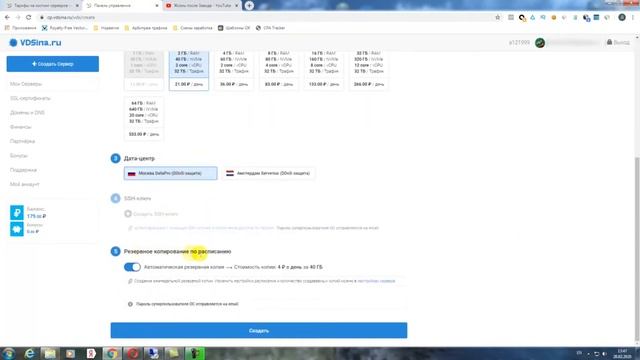This screenshot has width=640, height=360.
Task: Select the greyed-out 1 GB RAM plan
Action: coord(144,70)
